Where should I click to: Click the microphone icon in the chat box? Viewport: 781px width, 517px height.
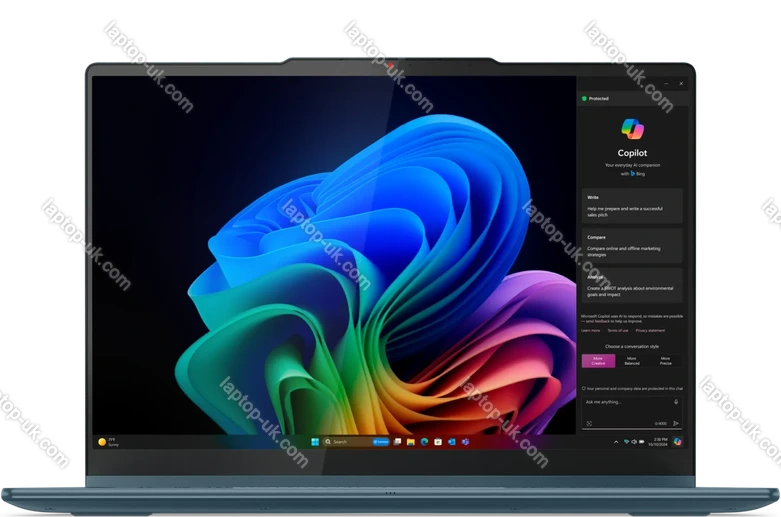(x=676, y=402)
